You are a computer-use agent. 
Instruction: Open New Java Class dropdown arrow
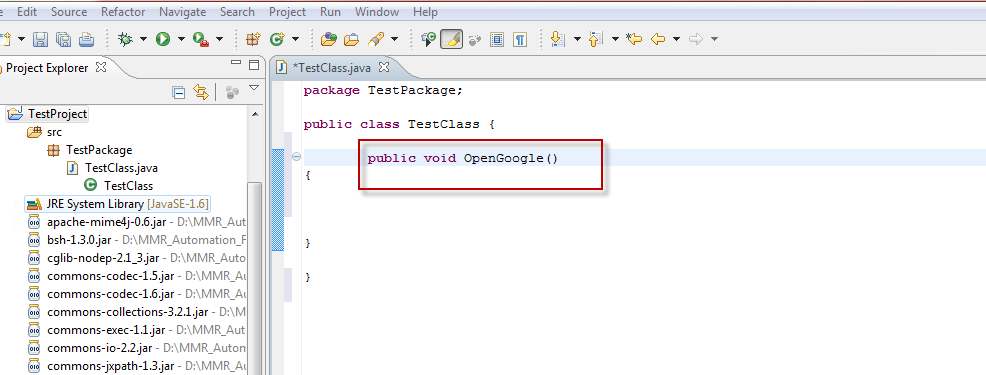pos(295,40)
